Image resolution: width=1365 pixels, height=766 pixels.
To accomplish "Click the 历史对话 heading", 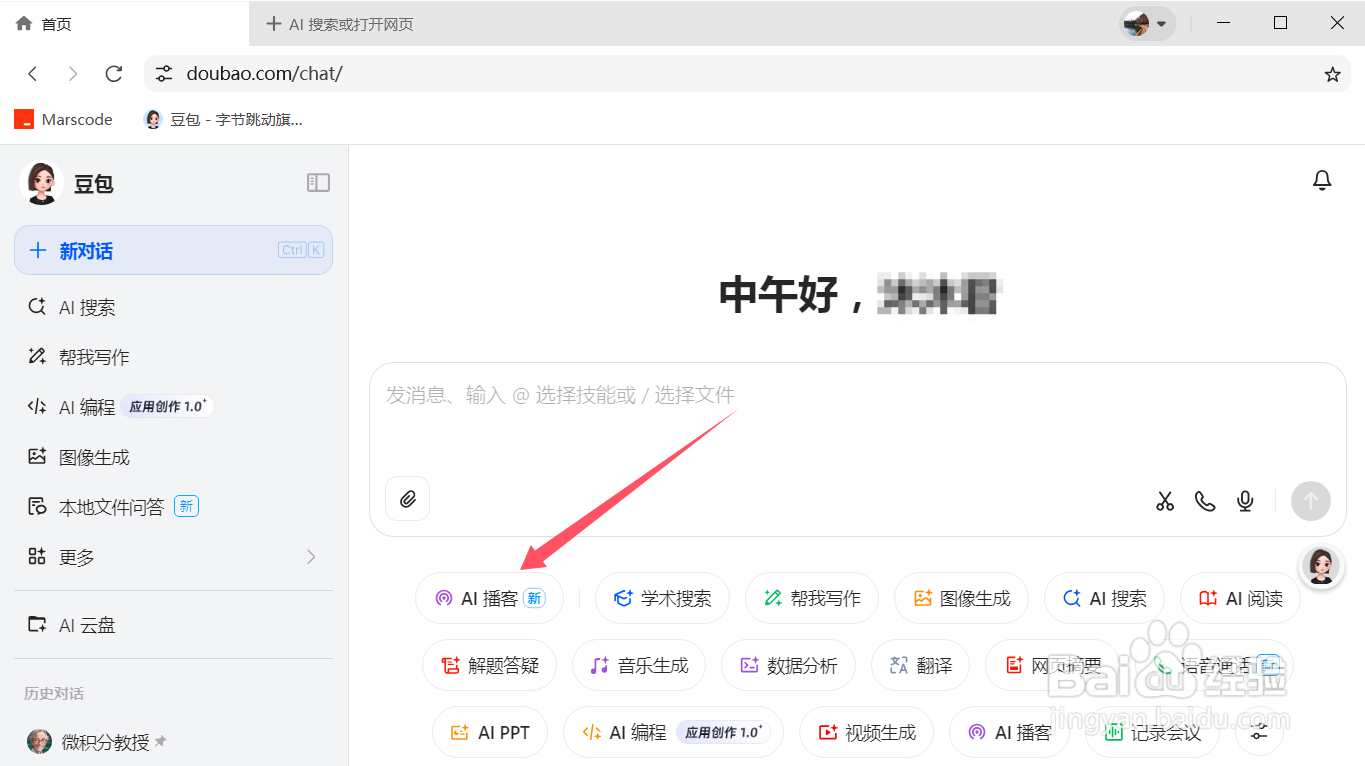I will pos(54,693).
